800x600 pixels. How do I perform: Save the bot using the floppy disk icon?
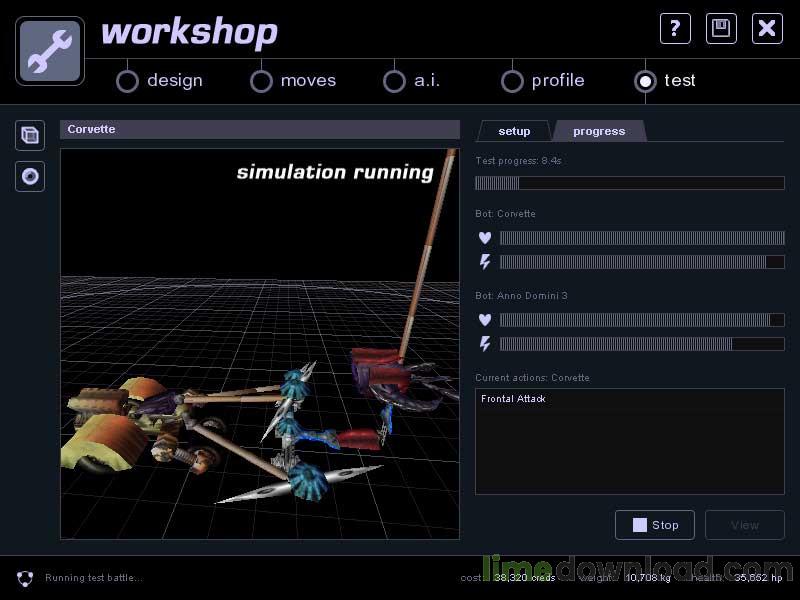(x=721, y=28)
